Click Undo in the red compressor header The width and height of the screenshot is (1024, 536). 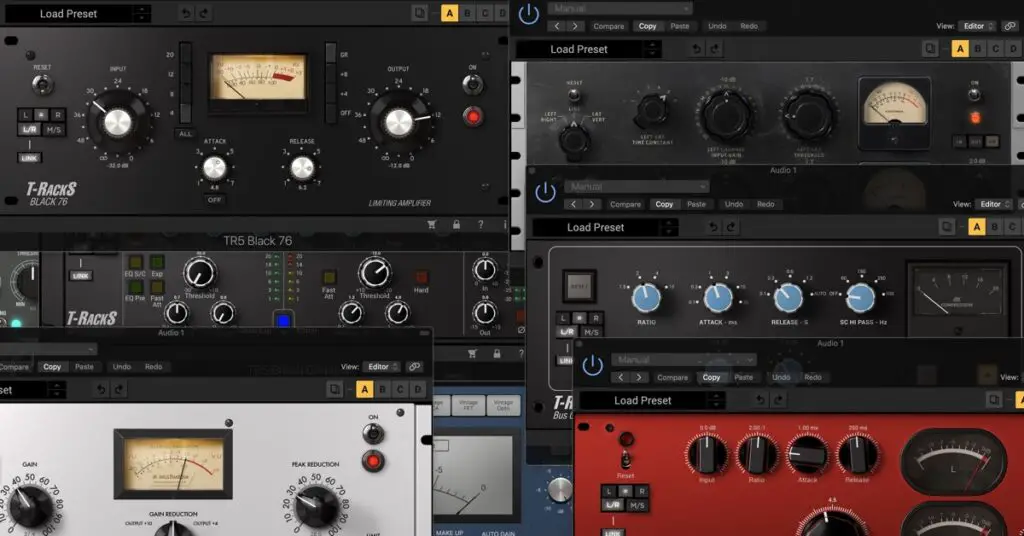tap(781, 377)
